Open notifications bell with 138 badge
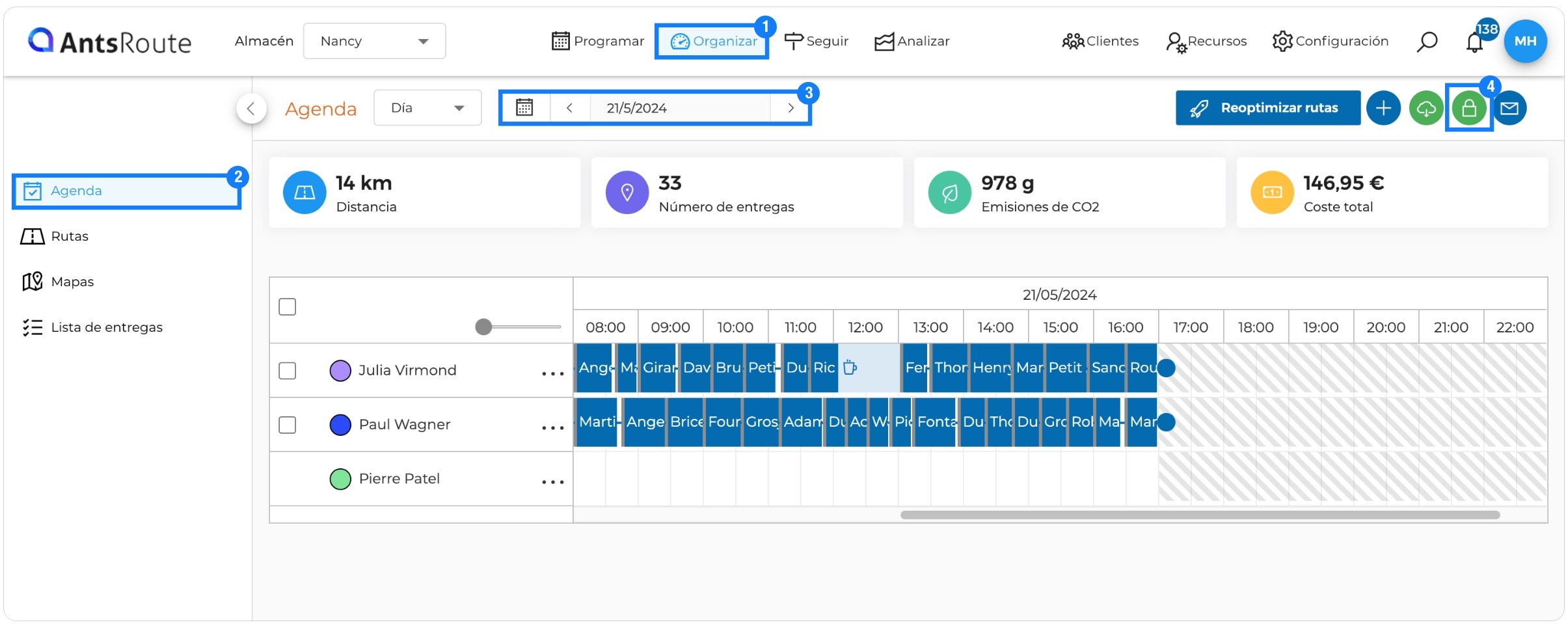The width and height of the screenshot is (1568, 629). [1476, 41]
